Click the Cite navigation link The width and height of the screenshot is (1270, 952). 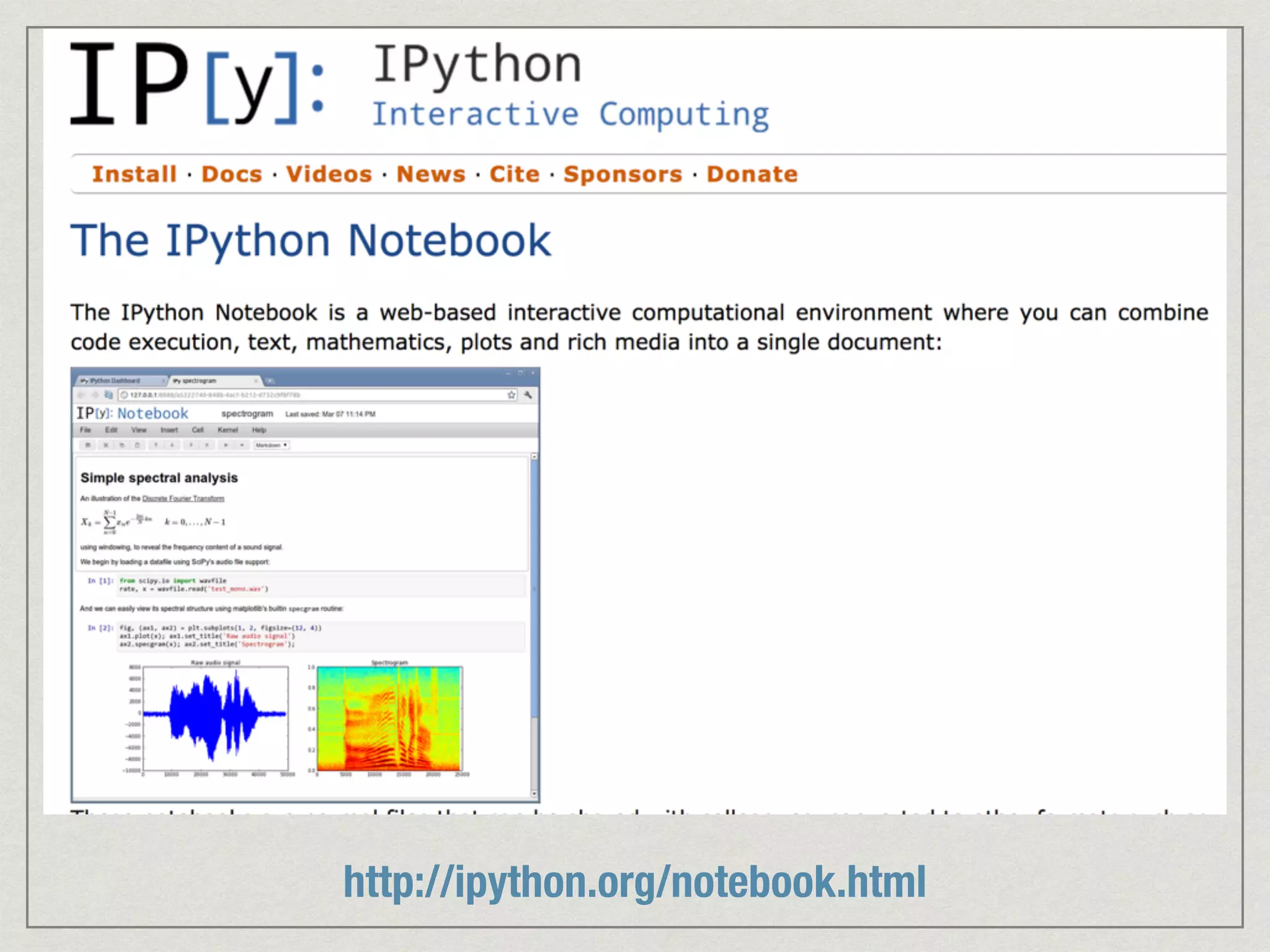tap(515, 174)
